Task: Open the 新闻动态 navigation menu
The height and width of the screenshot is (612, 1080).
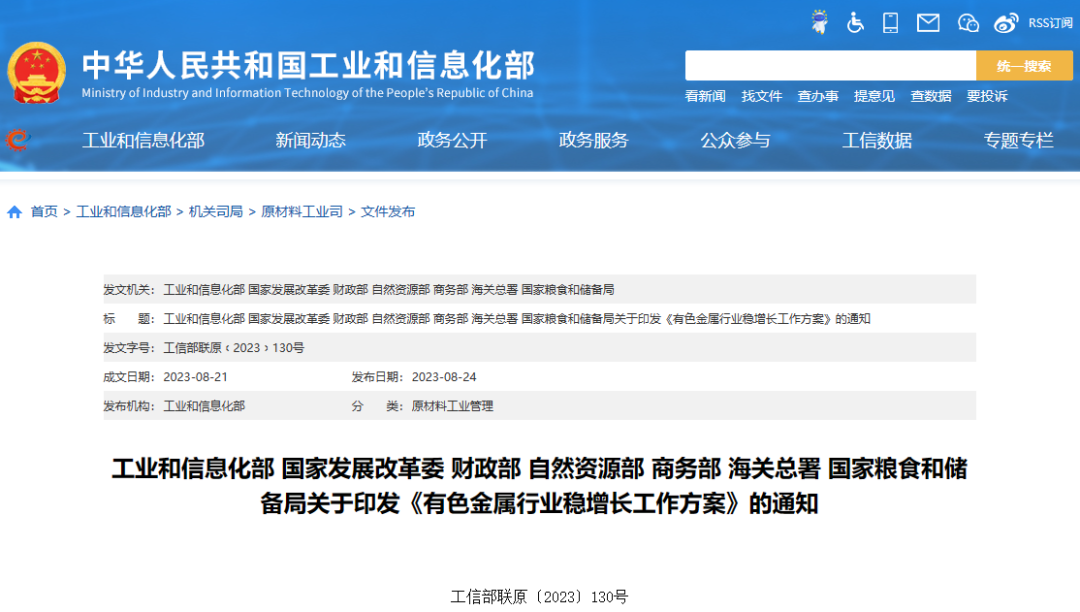Action: click(311, 140)
